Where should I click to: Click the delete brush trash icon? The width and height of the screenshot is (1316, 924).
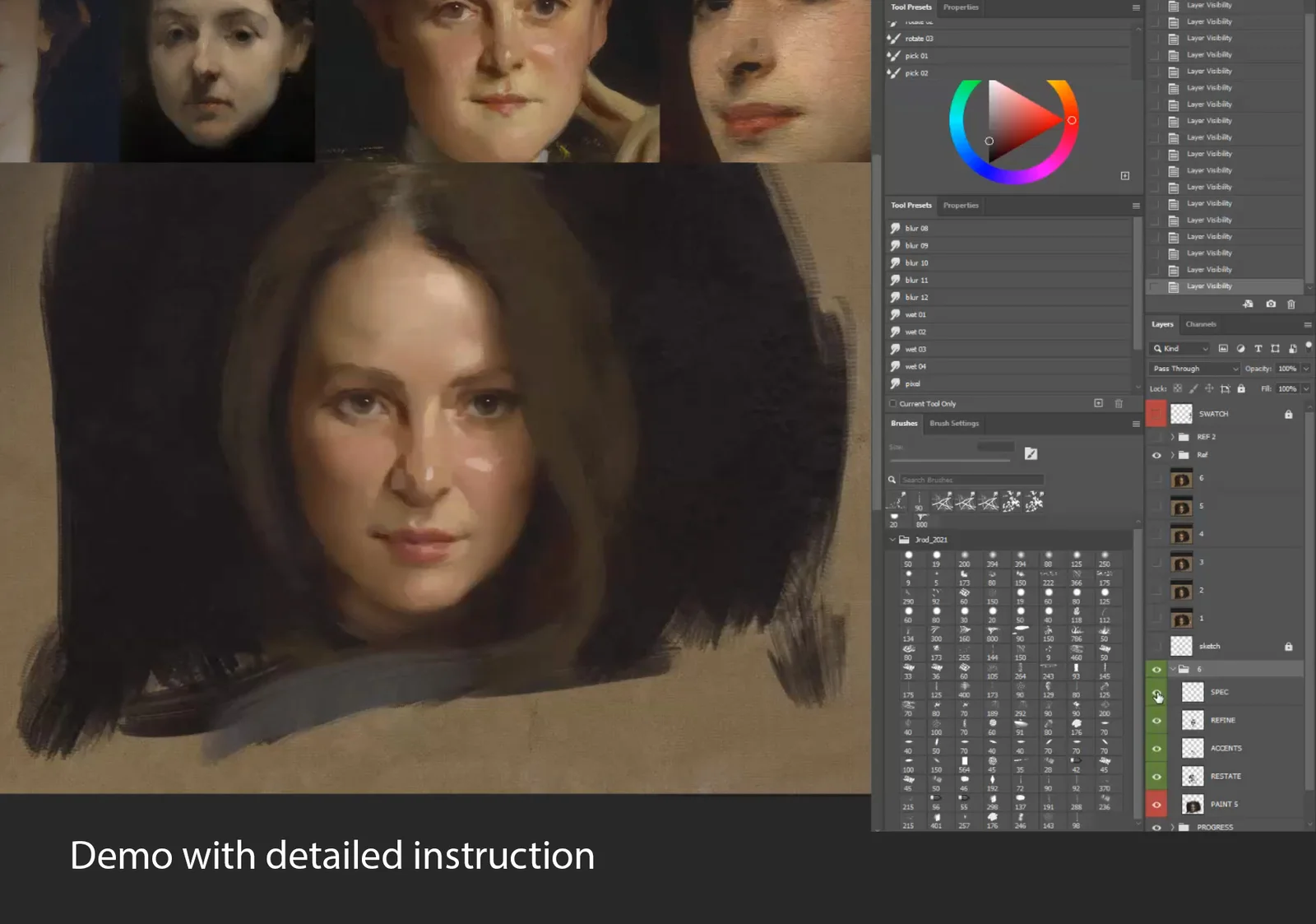click(1118, 403)
